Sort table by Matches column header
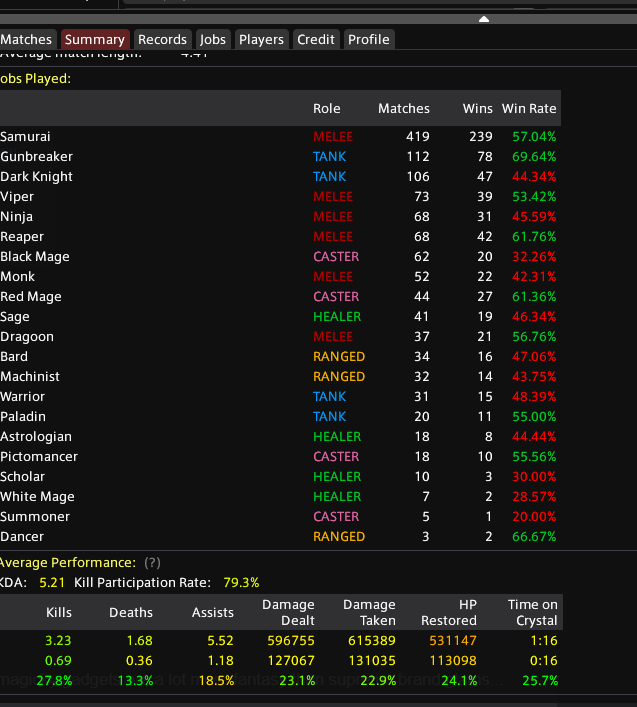This screenshot has height=707, width=637. point(404,109)
